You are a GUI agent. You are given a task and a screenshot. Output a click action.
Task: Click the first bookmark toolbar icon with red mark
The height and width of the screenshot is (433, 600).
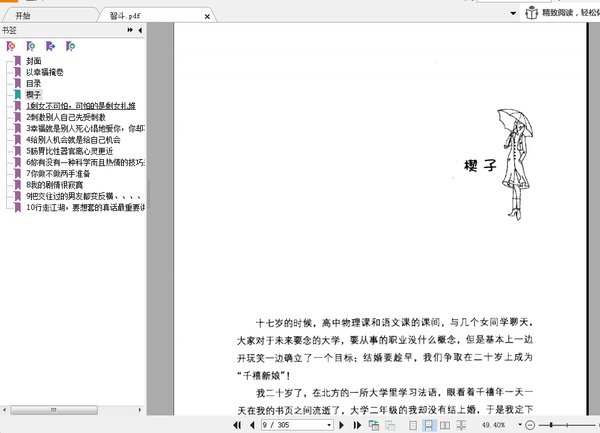[11, 46]
